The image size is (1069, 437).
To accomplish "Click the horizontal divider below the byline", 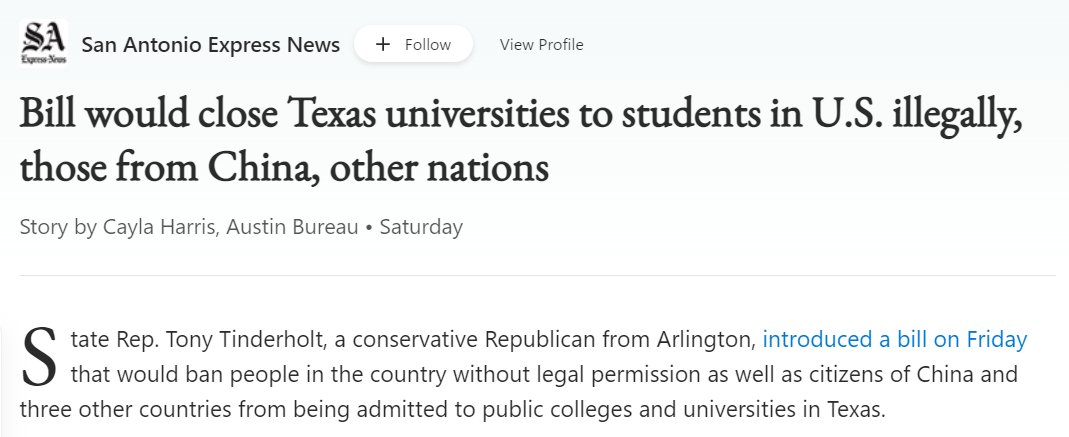I will (x=537, y=275).
